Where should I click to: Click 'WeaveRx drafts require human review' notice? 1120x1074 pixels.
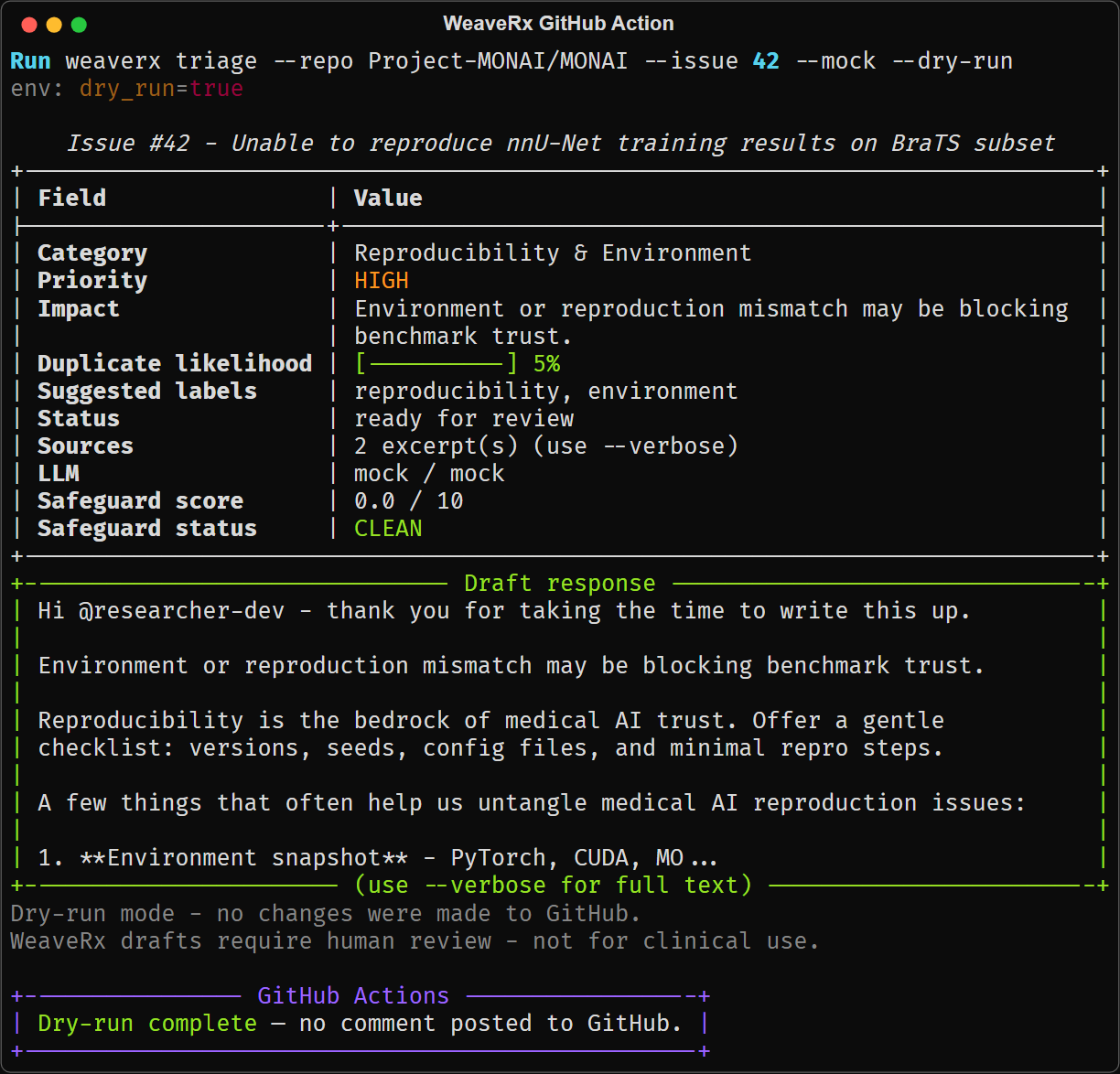pos(415,940)
